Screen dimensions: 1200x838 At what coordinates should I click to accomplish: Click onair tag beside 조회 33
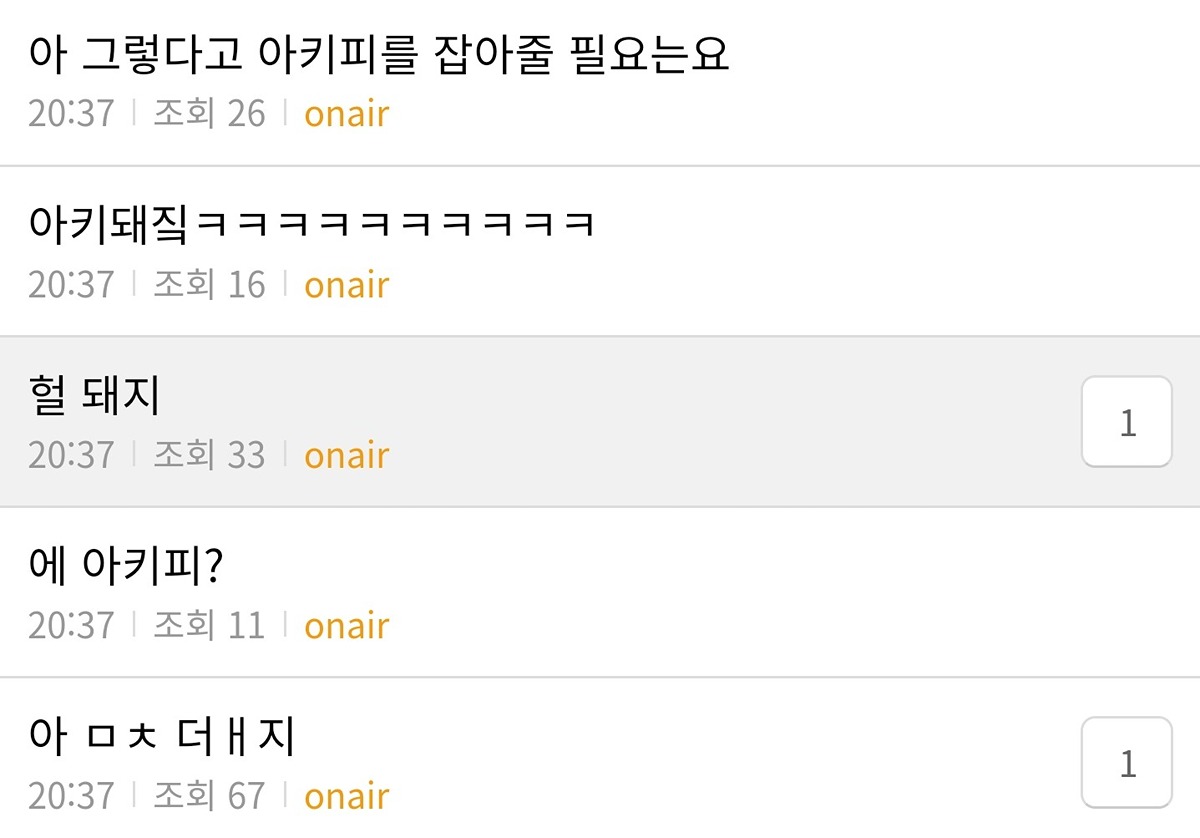click(x=346, y=455)
